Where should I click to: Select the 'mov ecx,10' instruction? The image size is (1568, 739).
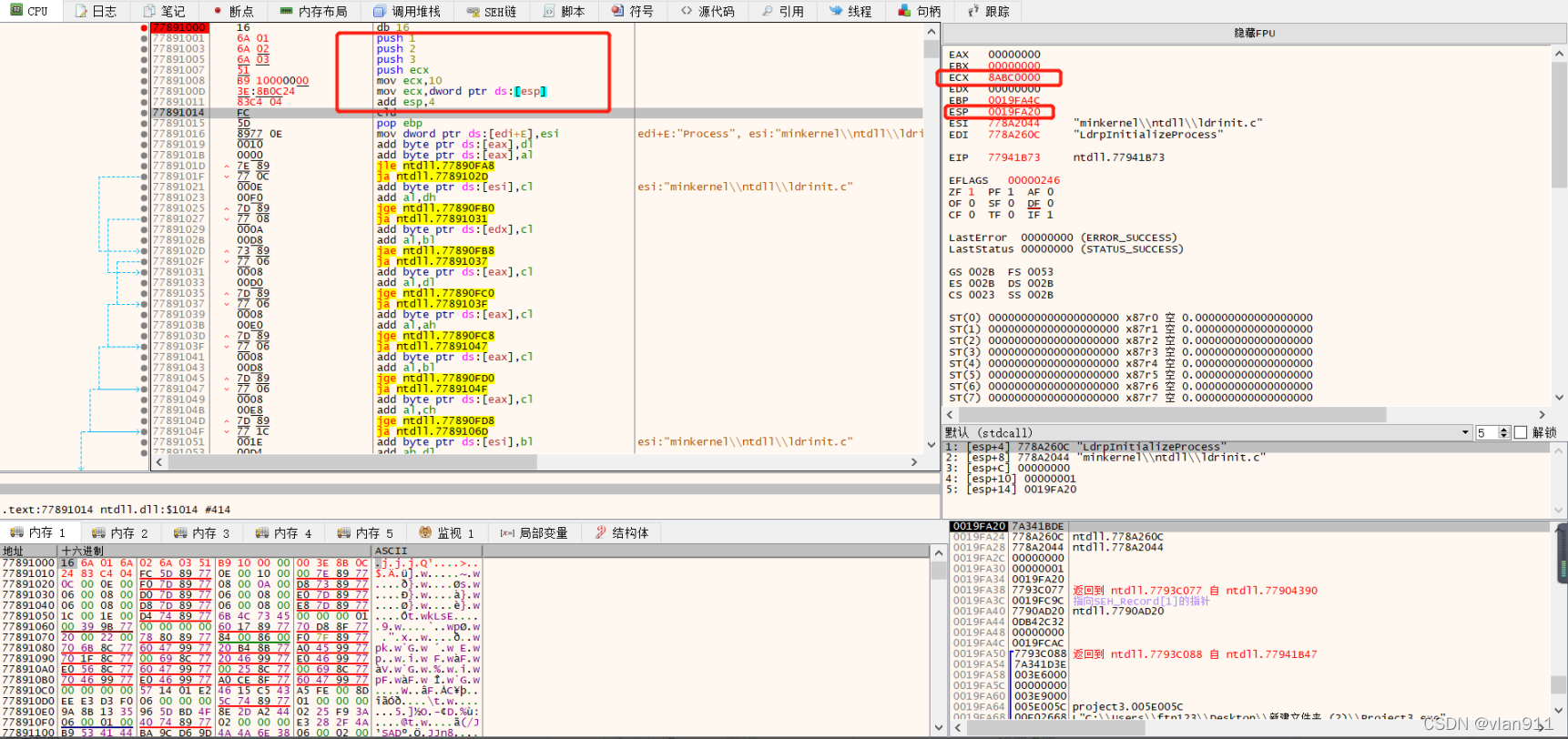pos(409,81)
